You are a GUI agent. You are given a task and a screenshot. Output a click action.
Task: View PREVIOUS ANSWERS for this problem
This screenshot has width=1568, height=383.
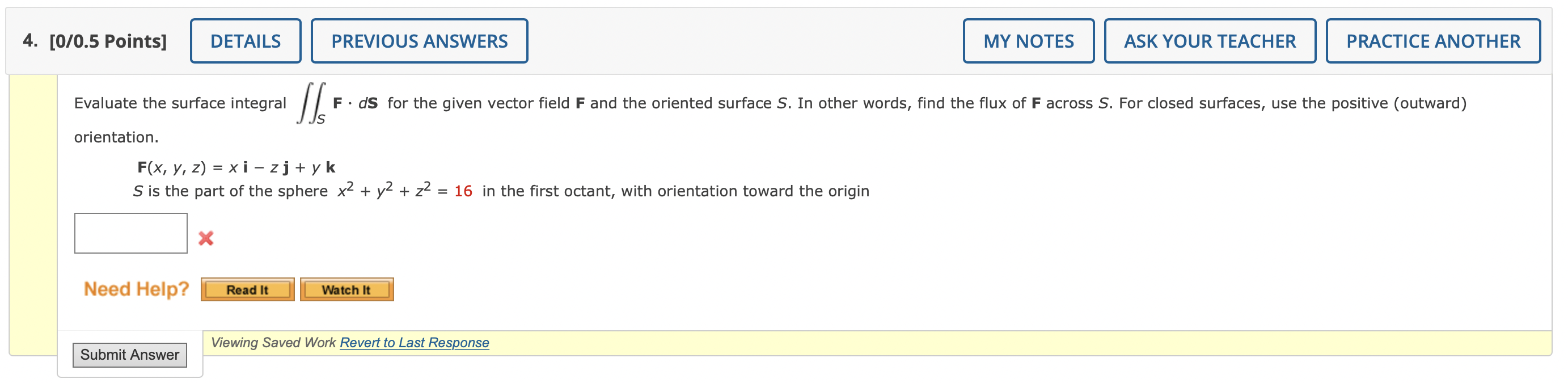tap(418, 40)
